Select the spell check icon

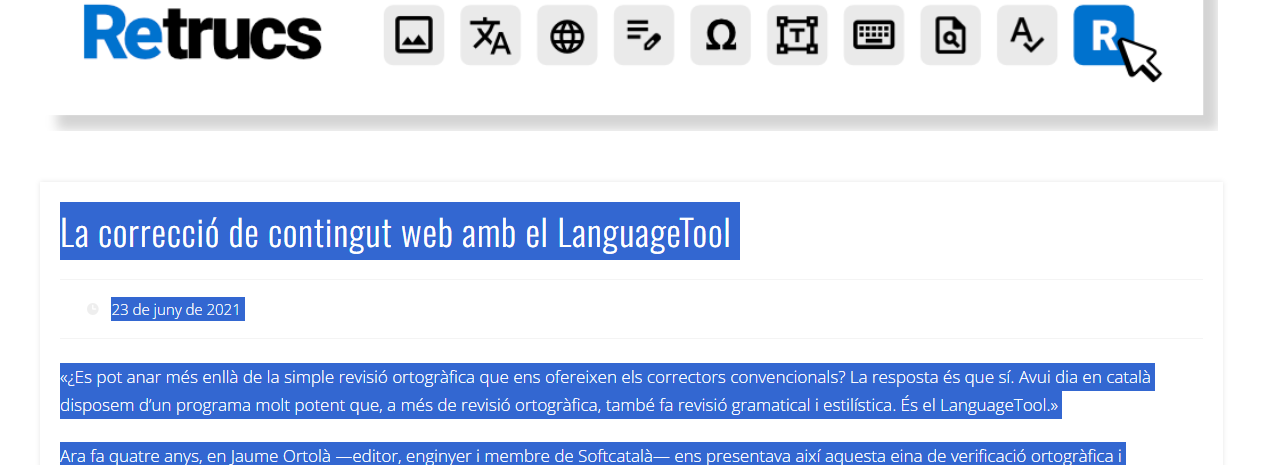(x=1026, y=35)
